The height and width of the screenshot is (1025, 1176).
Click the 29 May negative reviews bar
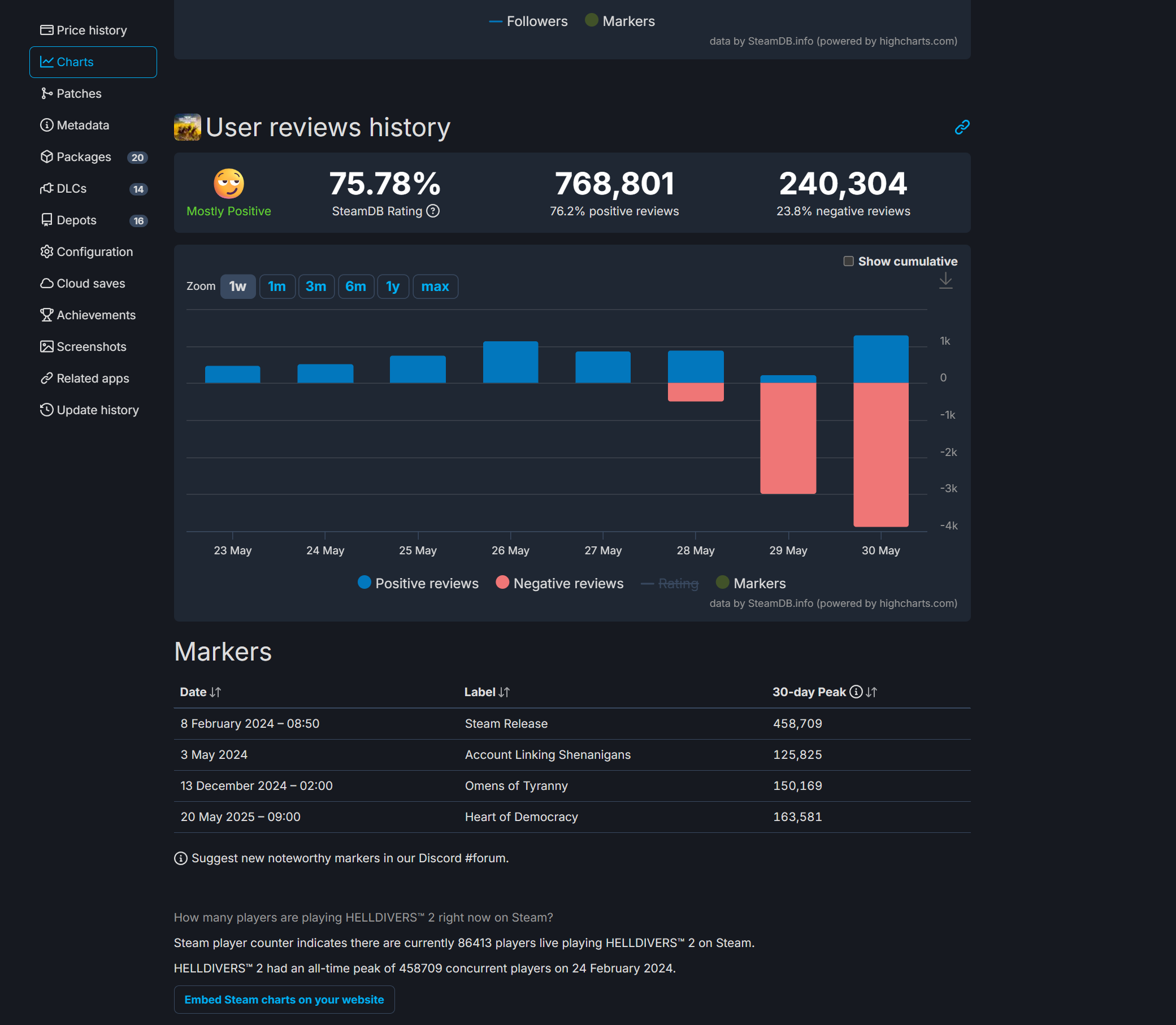click(x=788, y=438)
